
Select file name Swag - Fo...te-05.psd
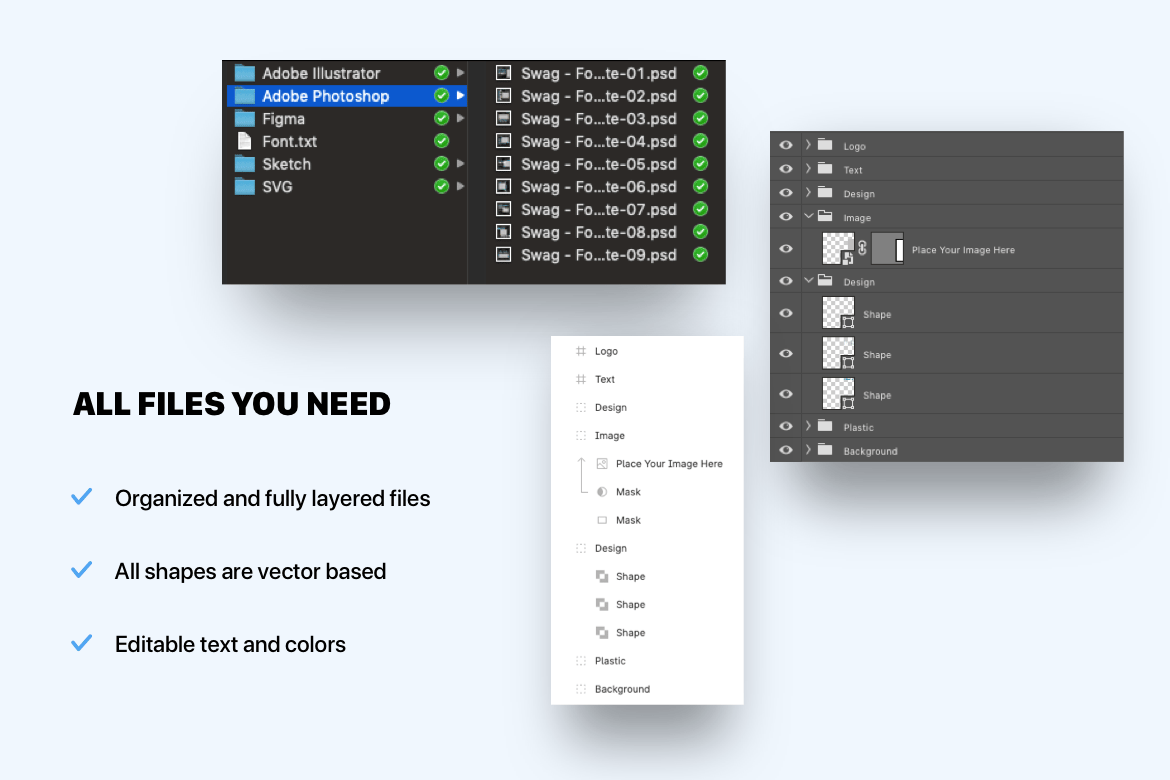point(598,164)
